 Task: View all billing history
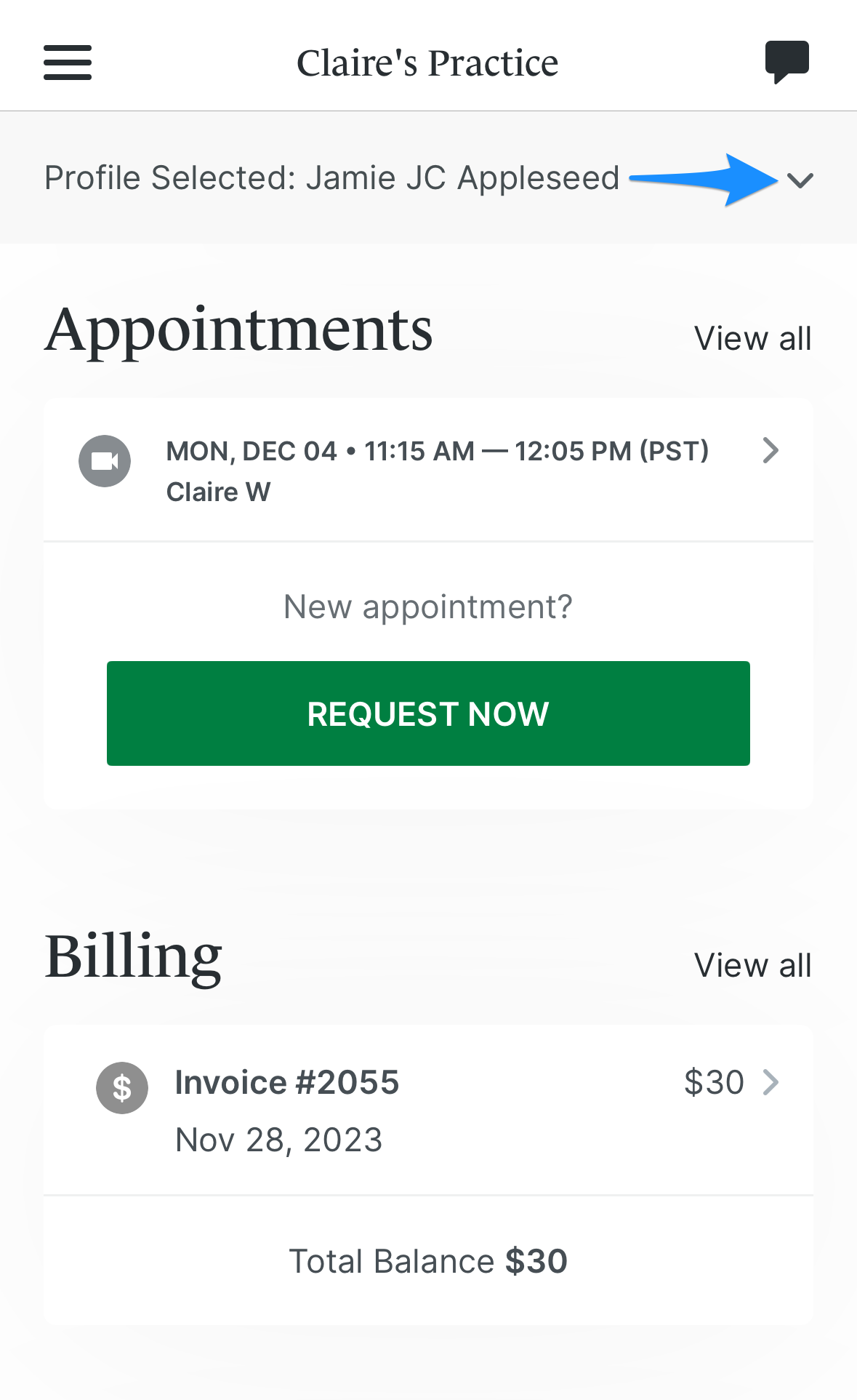pos(752,965)
